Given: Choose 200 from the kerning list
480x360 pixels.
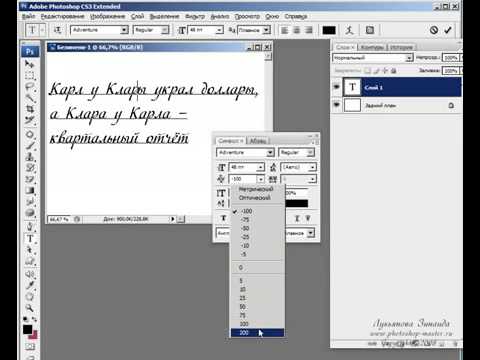Looking at the screenshot, I should (257, 333).
